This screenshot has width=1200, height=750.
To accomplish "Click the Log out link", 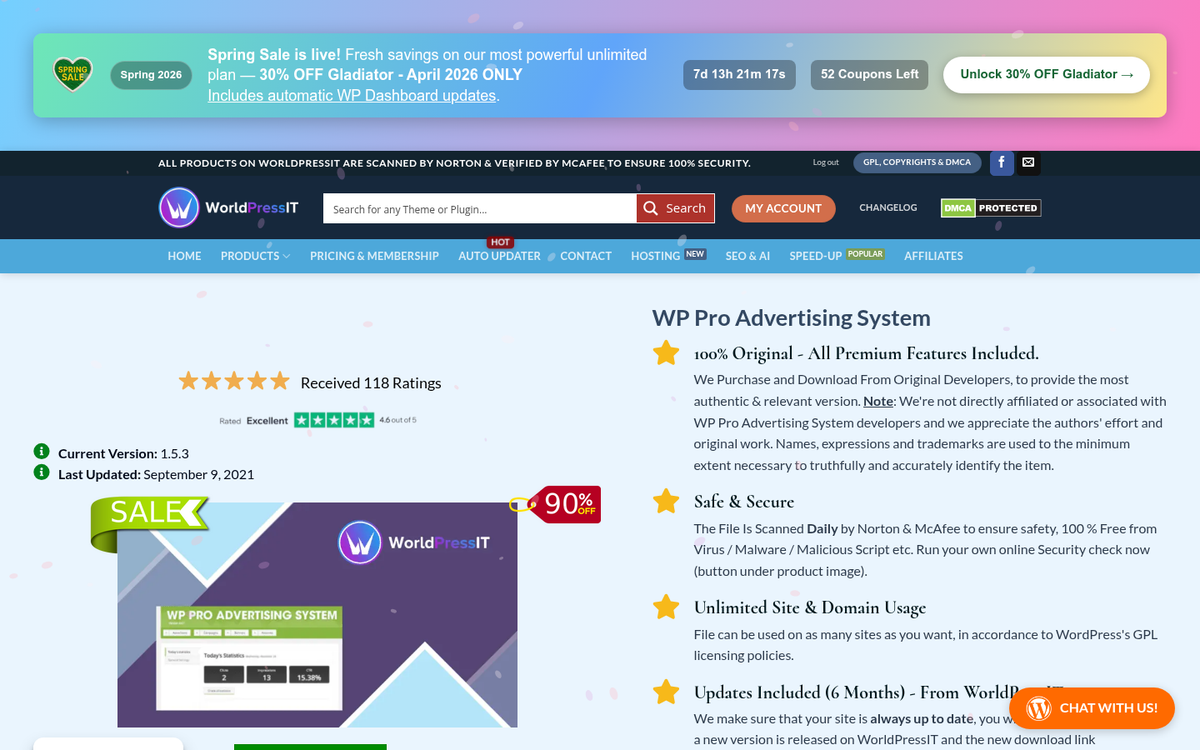I will click(825, 162).
